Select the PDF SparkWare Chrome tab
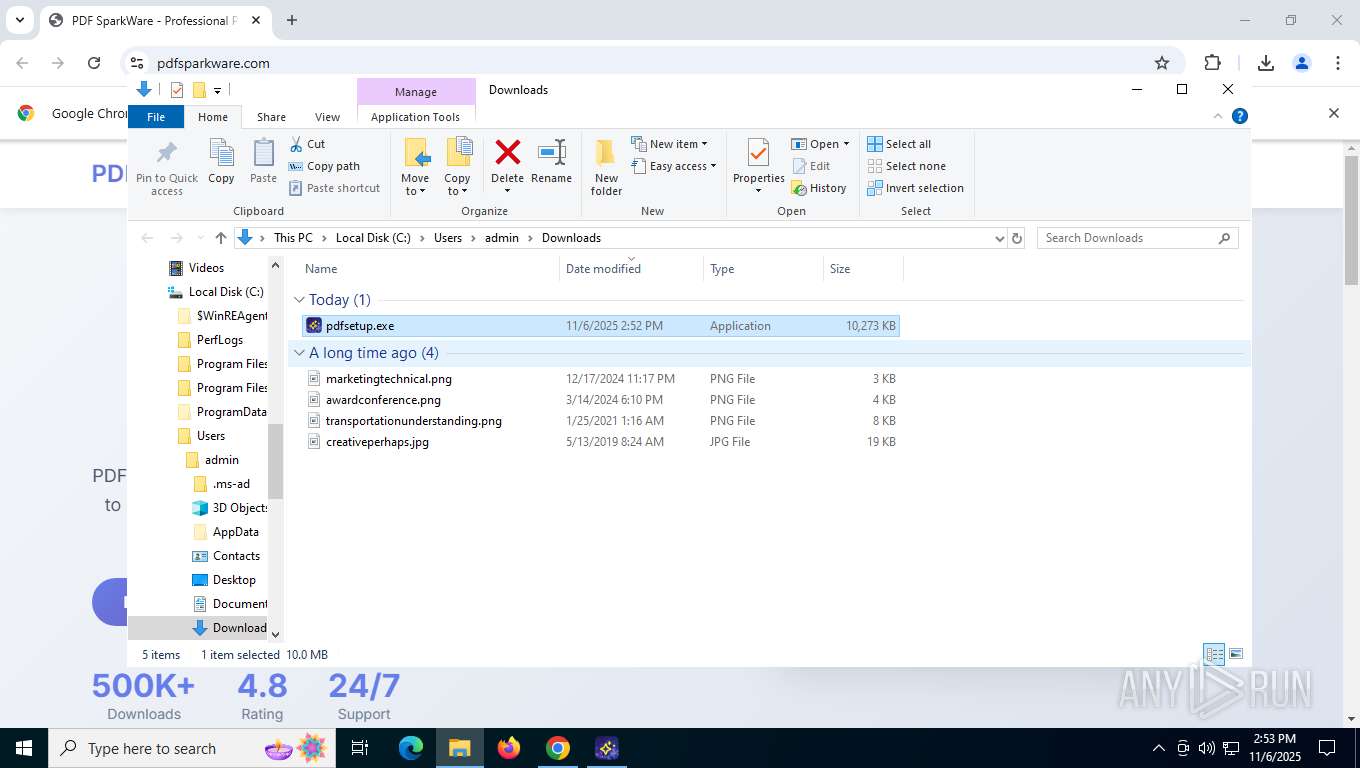Viewport: 1360px width, 768px height. [156, 20]
